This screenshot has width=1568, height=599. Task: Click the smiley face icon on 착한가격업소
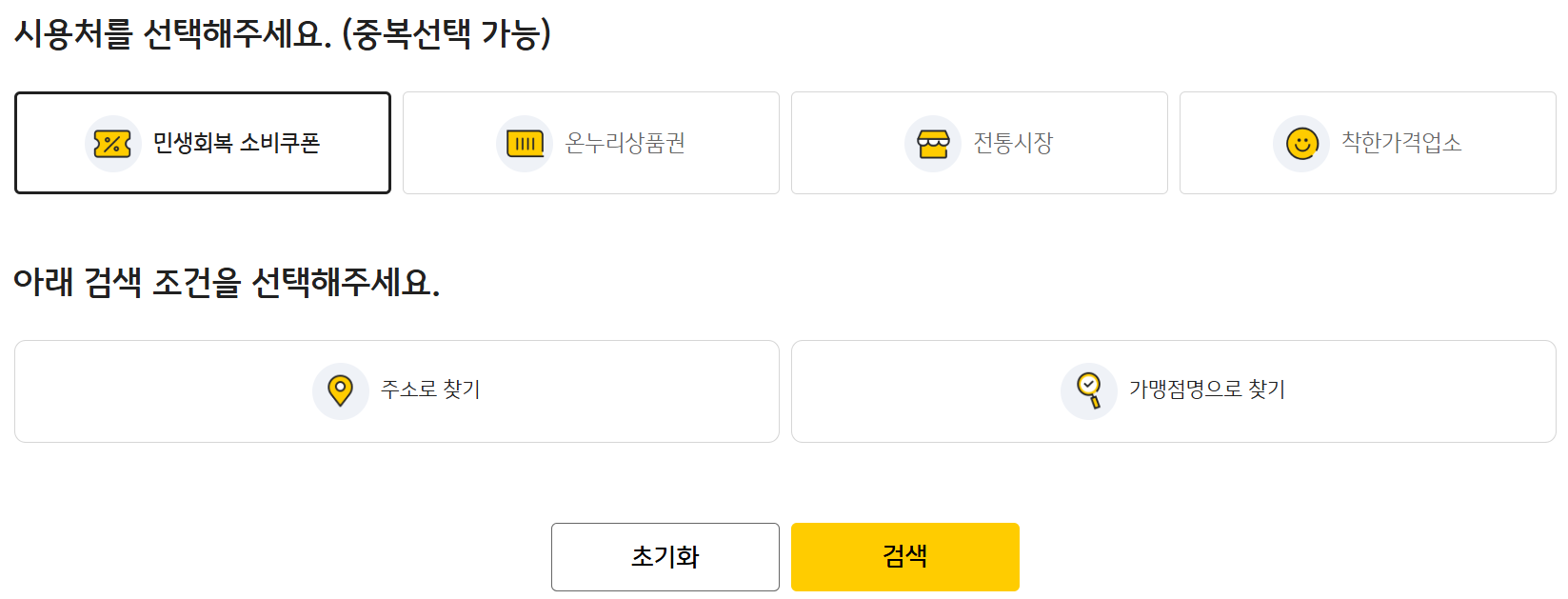point(1301,143)
